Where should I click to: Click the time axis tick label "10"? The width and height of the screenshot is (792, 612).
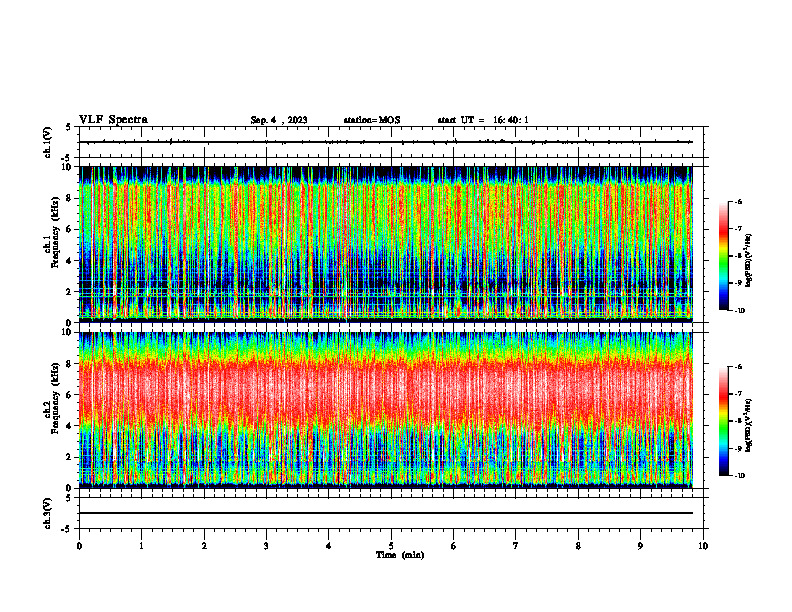(703, 546)
